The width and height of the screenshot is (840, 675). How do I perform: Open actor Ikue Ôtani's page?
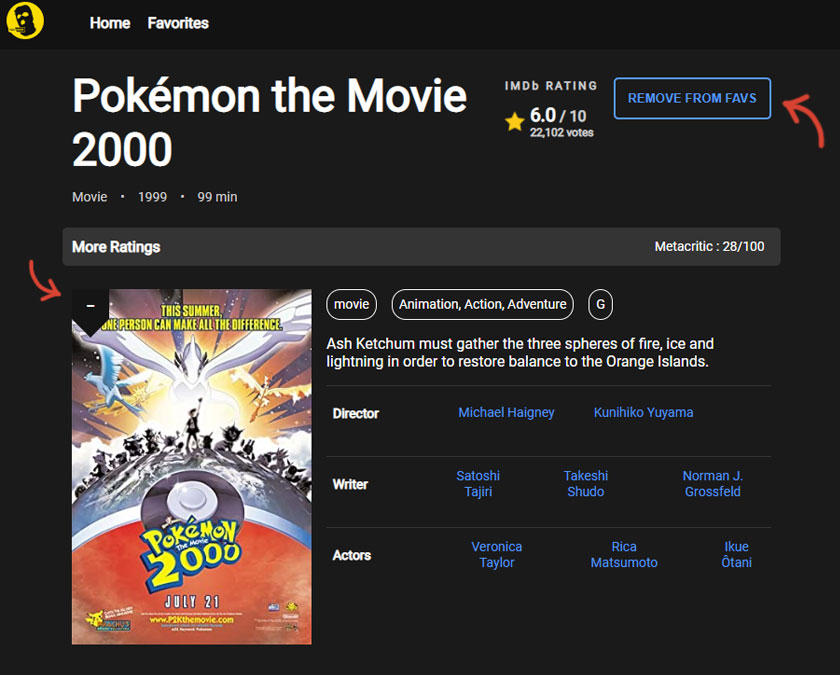click(x=737, y=554)
